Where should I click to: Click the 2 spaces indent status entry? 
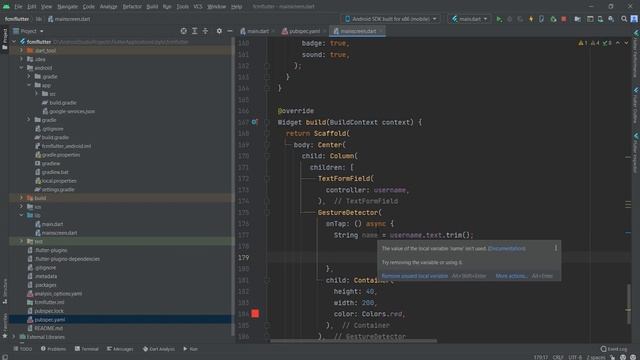pyautogui.click(x=596, y=357)
